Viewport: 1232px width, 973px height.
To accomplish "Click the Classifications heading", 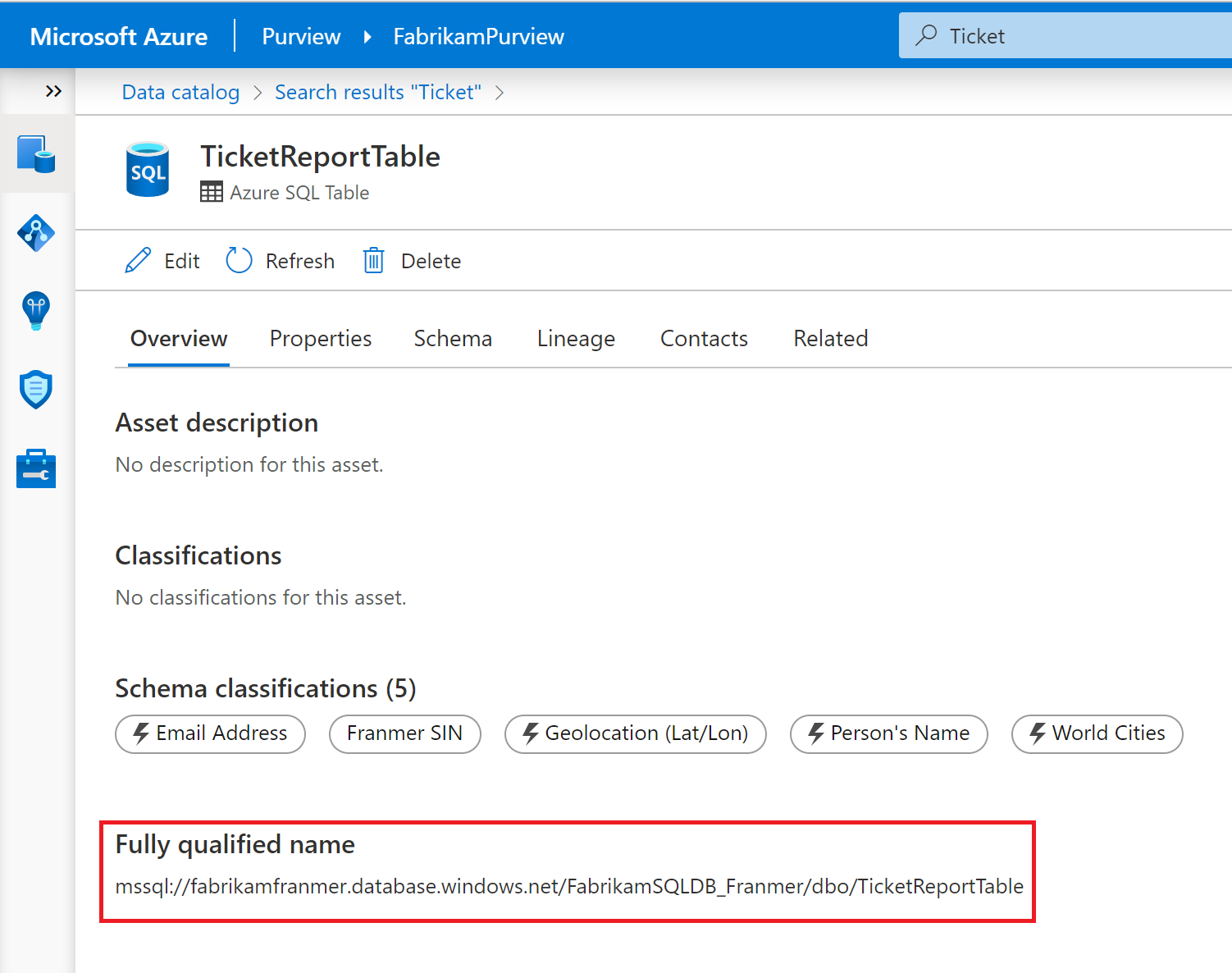I will tap(198, 555).
